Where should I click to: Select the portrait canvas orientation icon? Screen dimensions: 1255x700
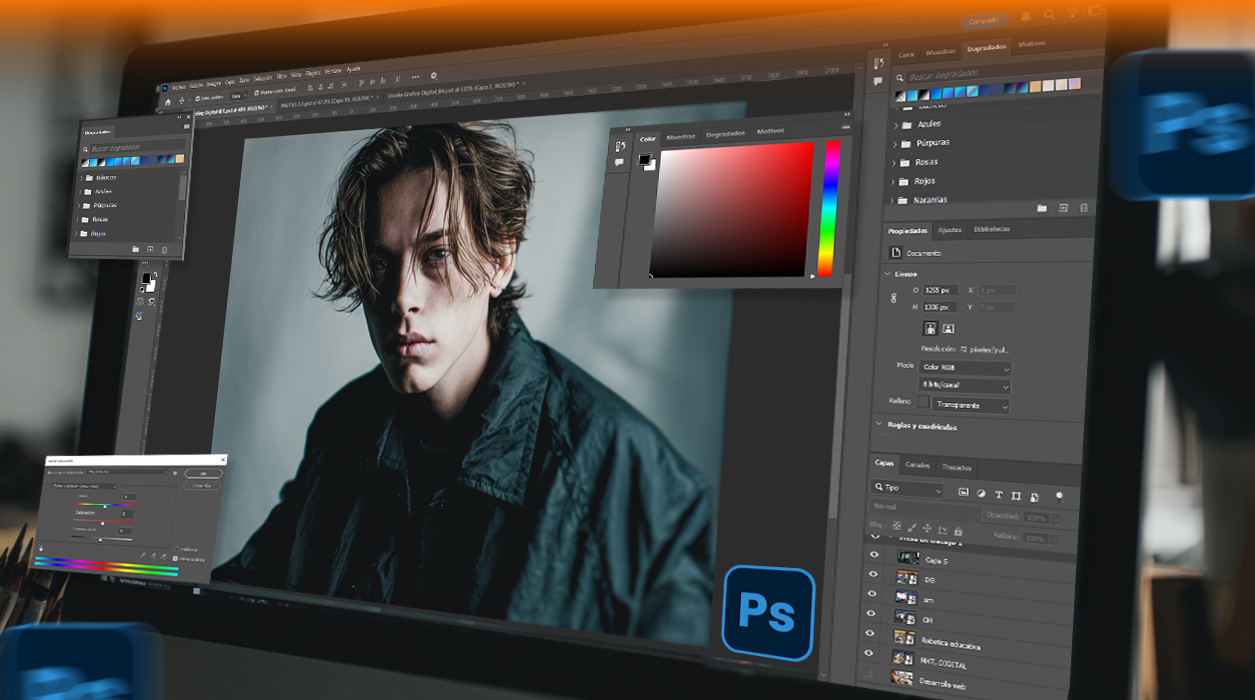(930, 328)
